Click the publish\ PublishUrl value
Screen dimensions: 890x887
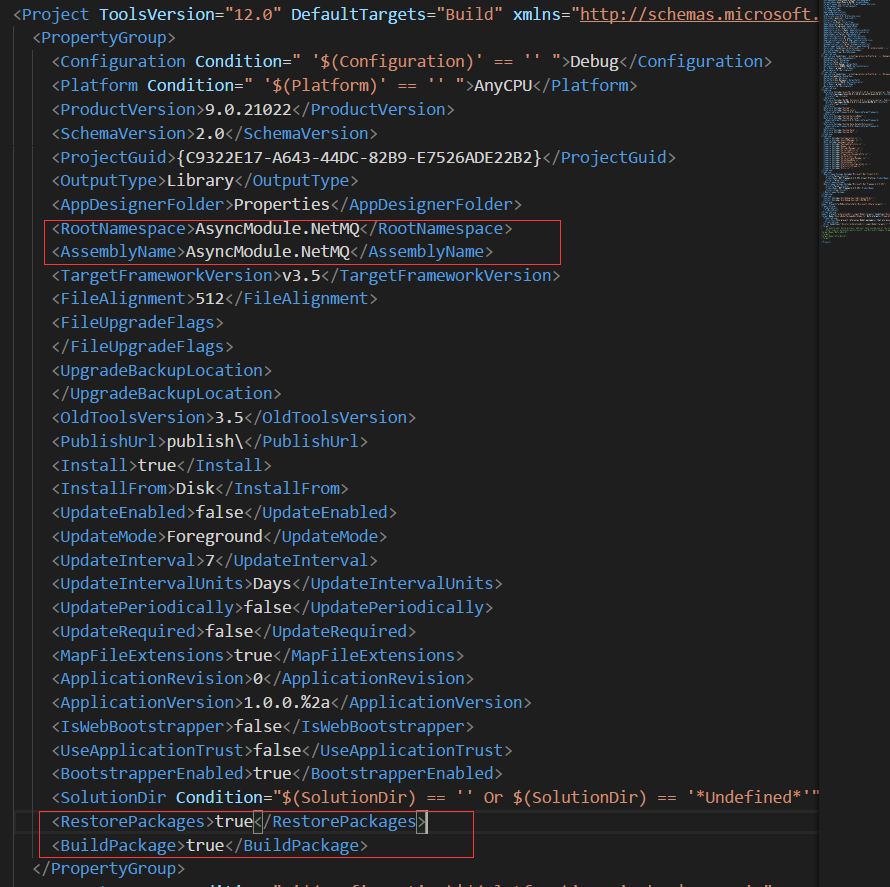[x=205, y=442]
